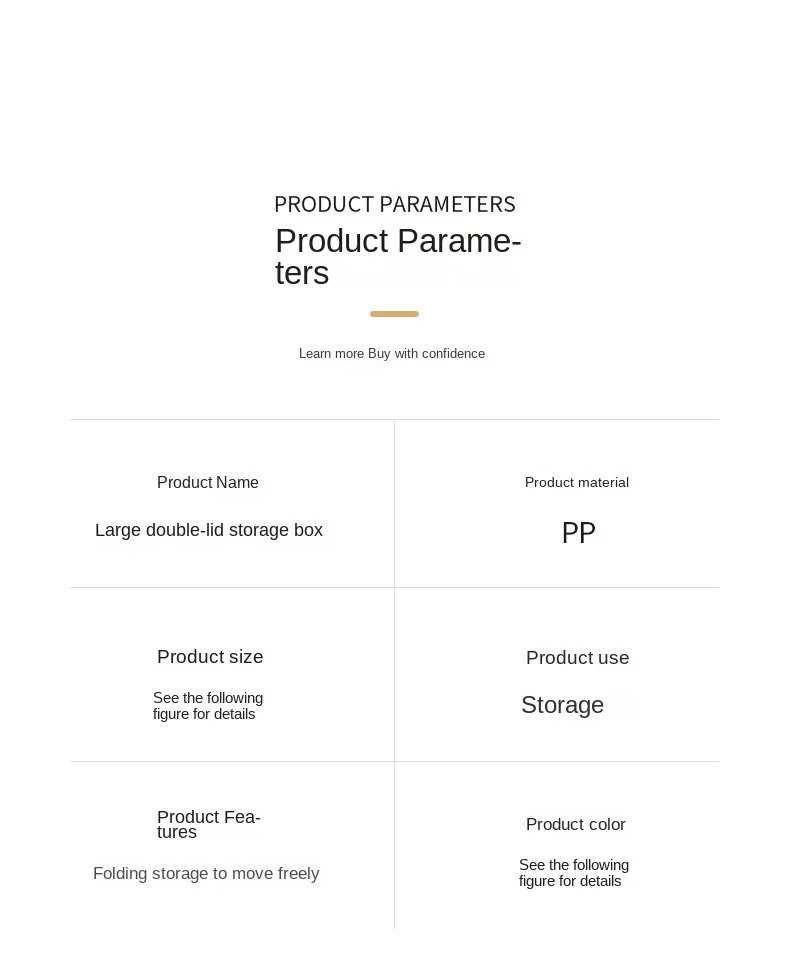
Task: Click the word "Large" in the product name value
Action: [118, 531]
